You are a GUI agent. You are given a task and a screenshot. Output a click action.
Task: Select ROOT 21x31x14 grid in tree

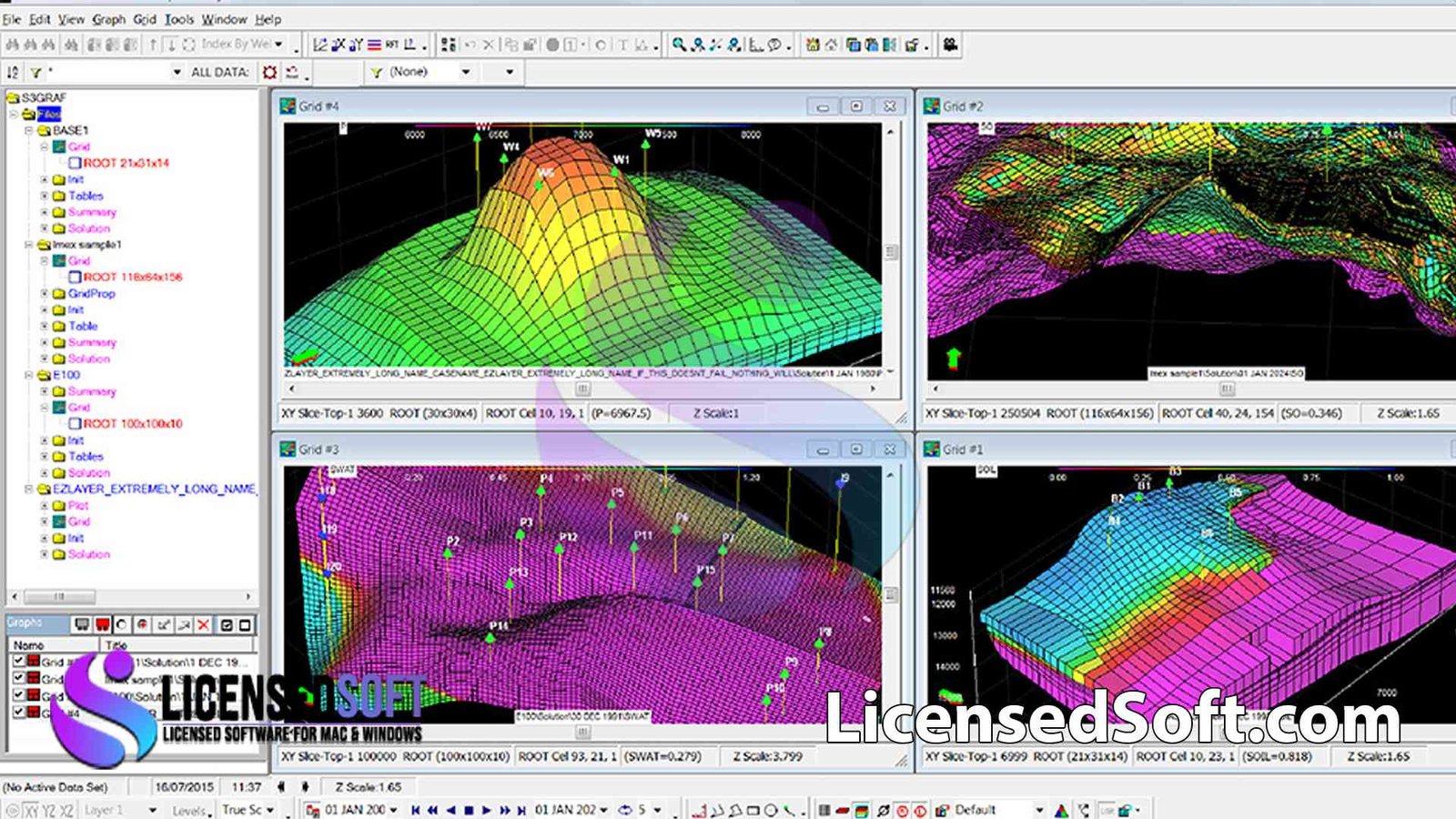pos(126,163)
